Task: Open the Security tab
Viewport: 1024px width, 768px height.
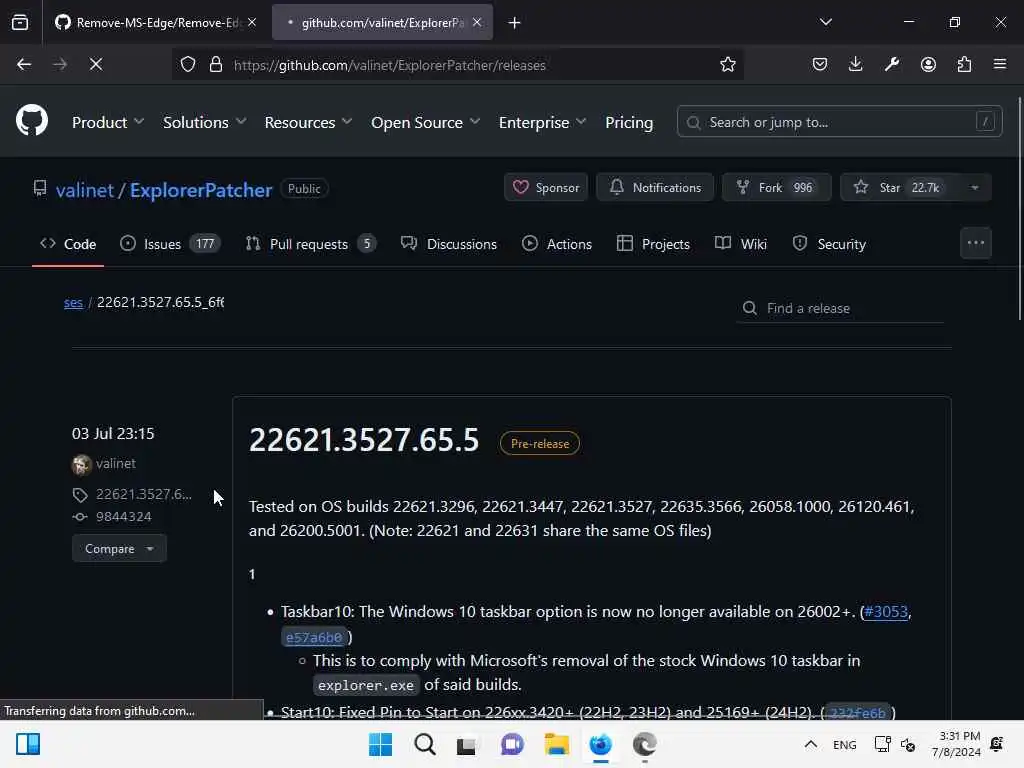Action: 829,244
